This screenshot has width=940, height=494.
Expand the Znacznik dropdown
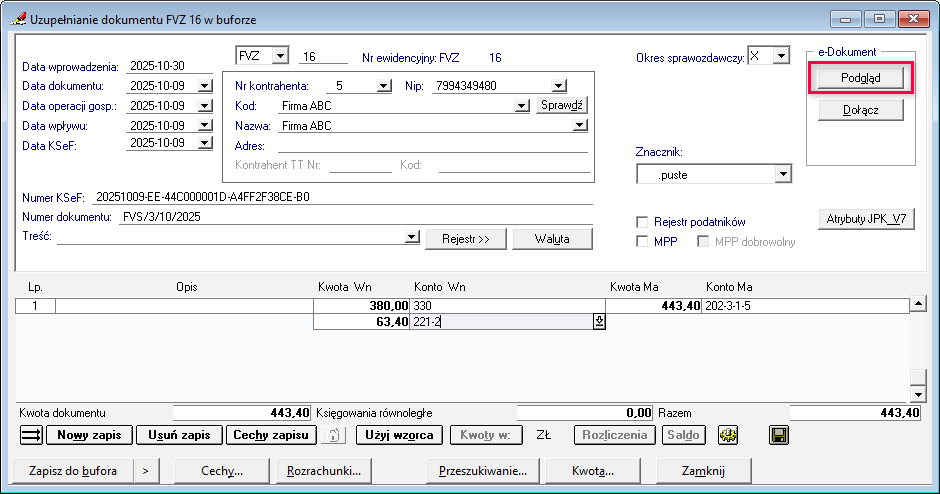pos(782,175)
